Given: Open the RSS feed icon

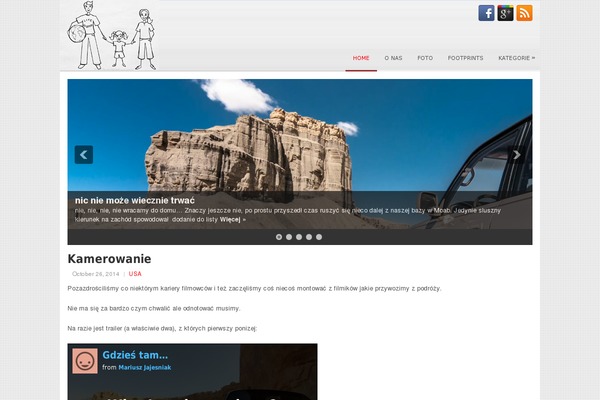Looking at the screenshot, I should point(525,13).
